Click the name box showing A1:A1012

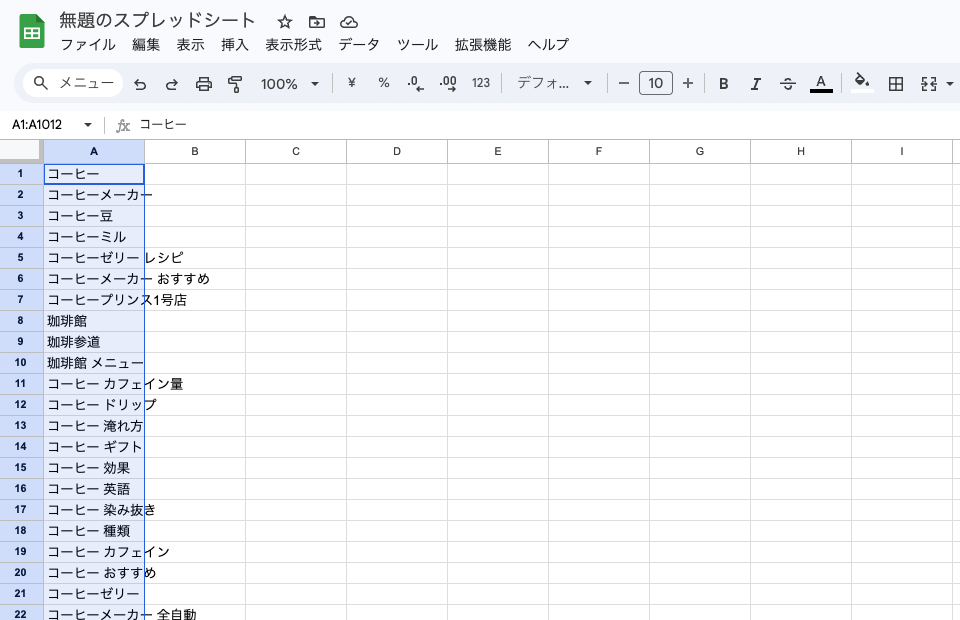[37, 125]
